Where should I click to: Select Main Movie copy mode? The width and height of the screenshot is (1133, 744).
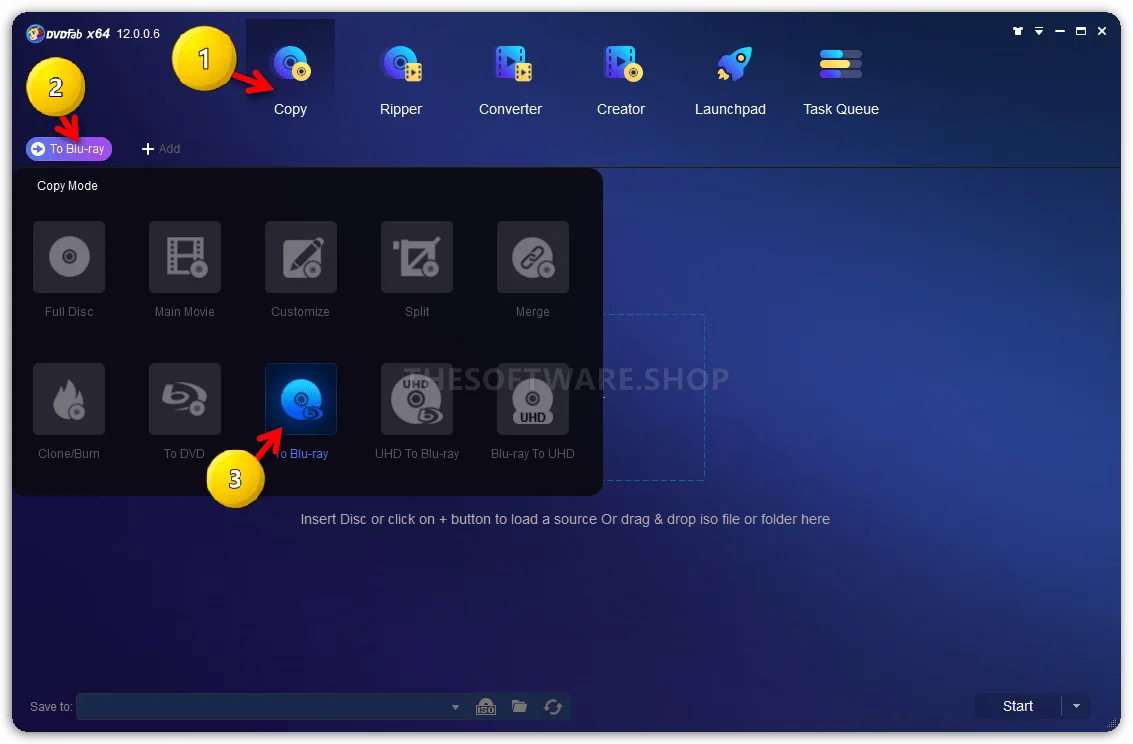pos(185,257)
